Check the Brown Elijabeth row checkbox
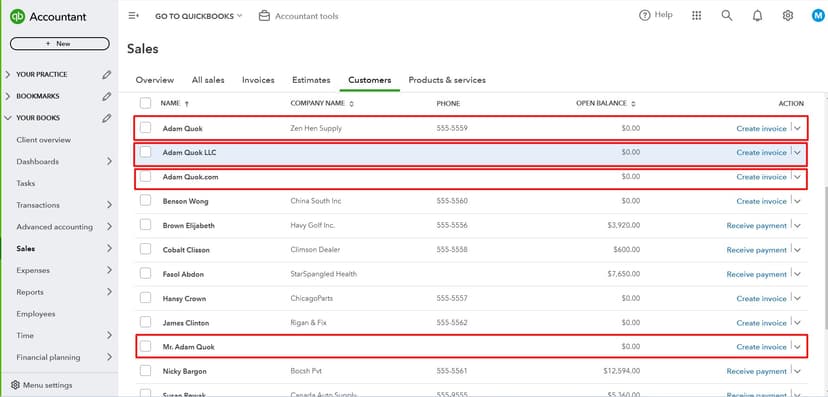 (146, 225)
